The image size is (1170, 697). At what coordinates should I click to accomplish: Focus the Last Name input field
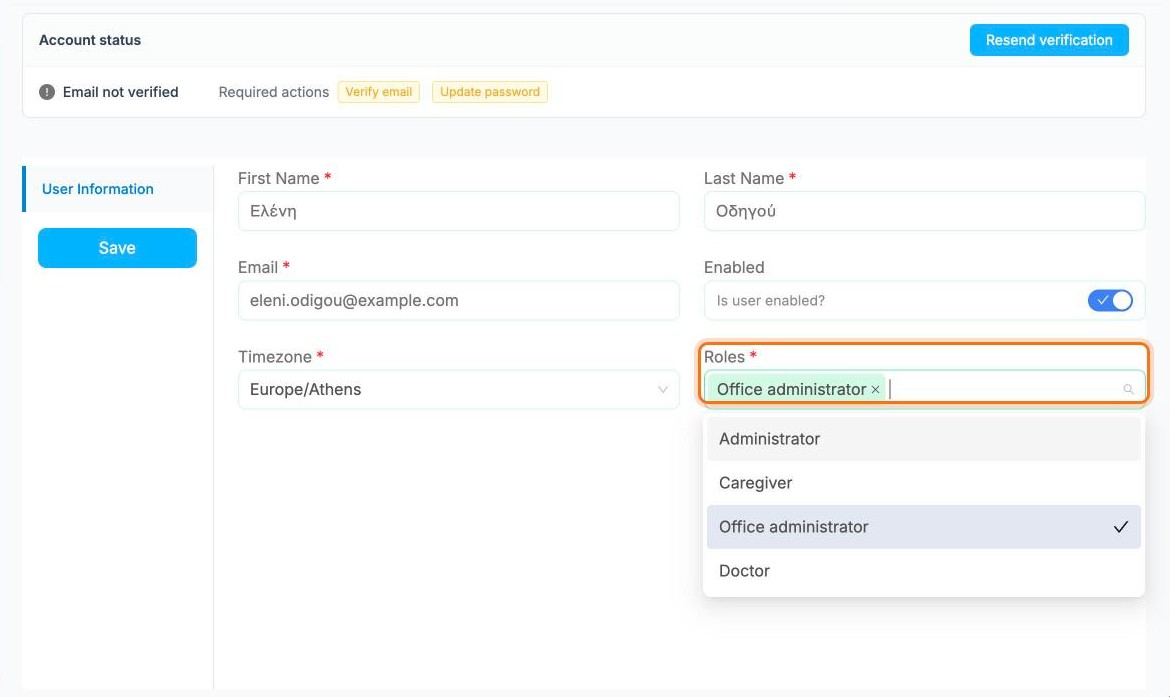(x=924, y=211)
